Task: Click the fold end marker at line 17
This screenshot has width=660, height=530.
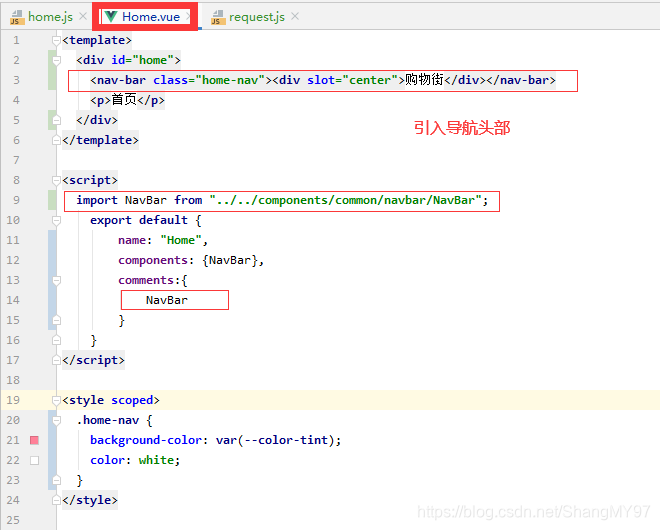Action: 56,360
